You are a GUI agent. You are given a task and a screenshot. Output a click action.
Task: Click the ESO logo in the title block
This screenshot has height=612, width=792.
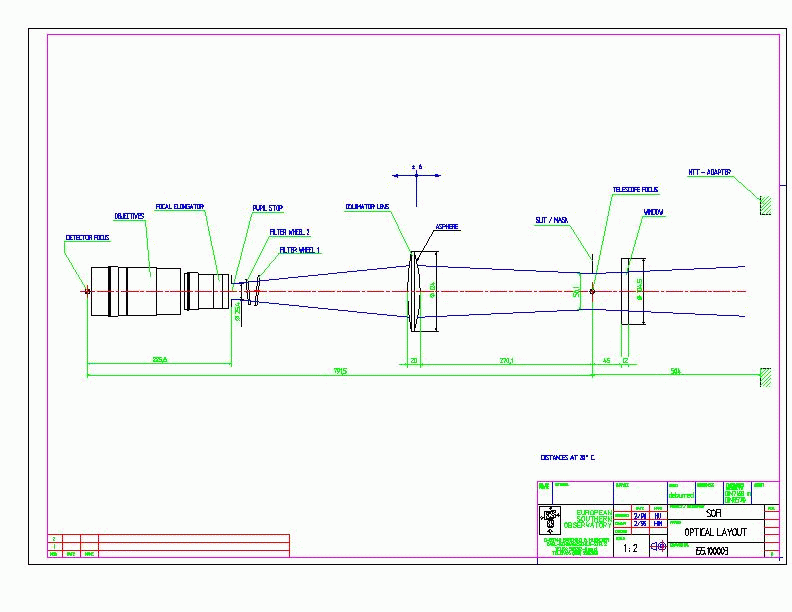(x=550, y=519)
